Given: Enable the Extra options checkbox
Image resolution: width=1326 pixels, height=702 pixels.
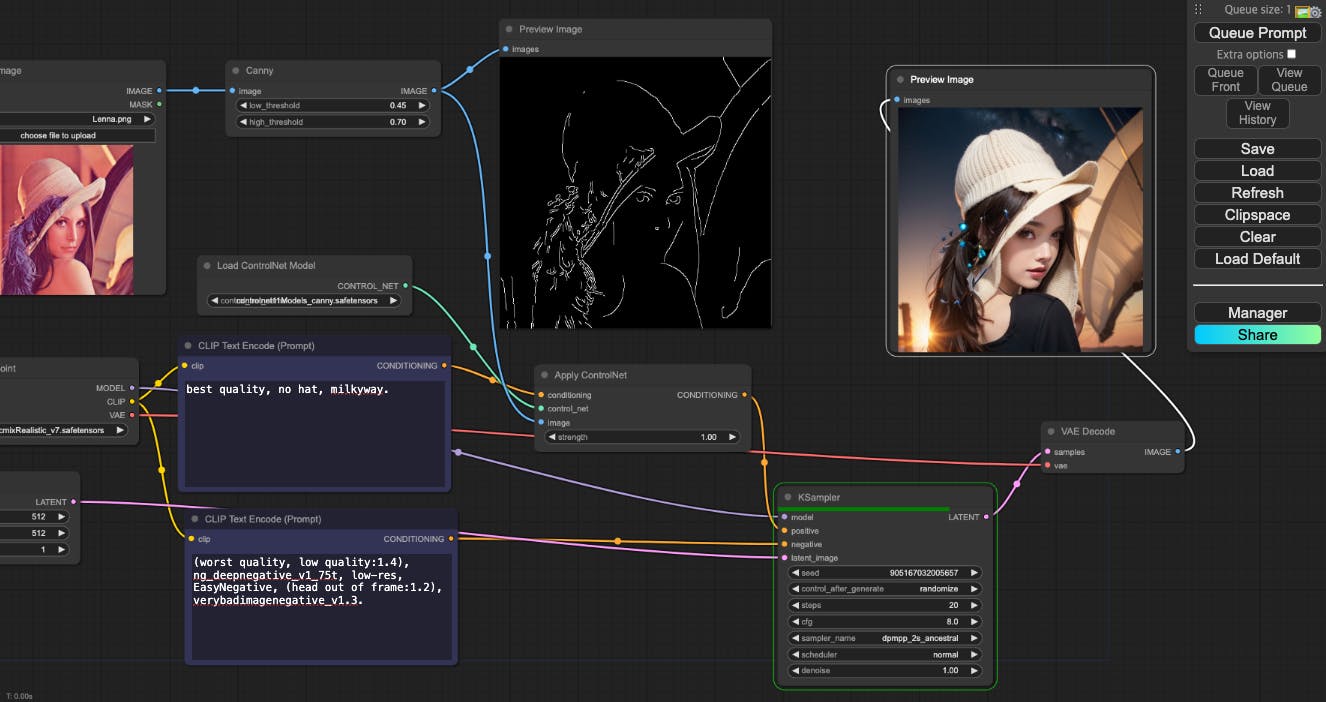Looking at the screenshot, I should coord(1291,54).
